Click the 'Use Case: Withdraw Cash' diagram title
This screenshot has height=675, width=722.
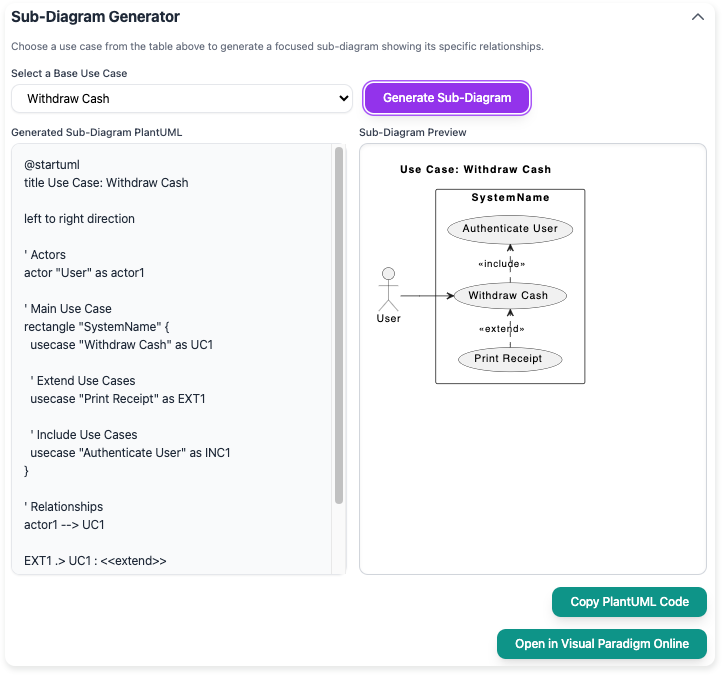[475, 169]
